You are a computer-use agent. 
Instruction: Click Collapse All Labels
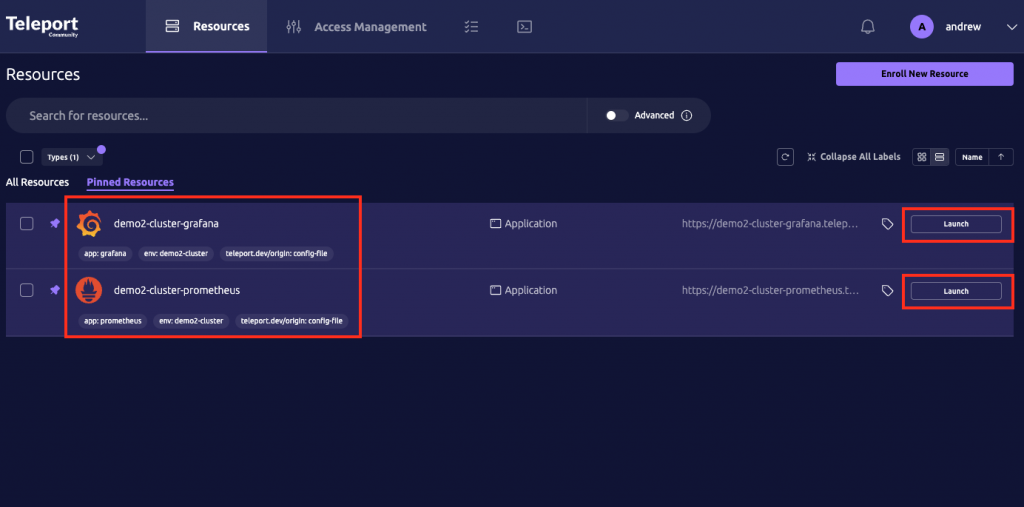coord(854,157)
